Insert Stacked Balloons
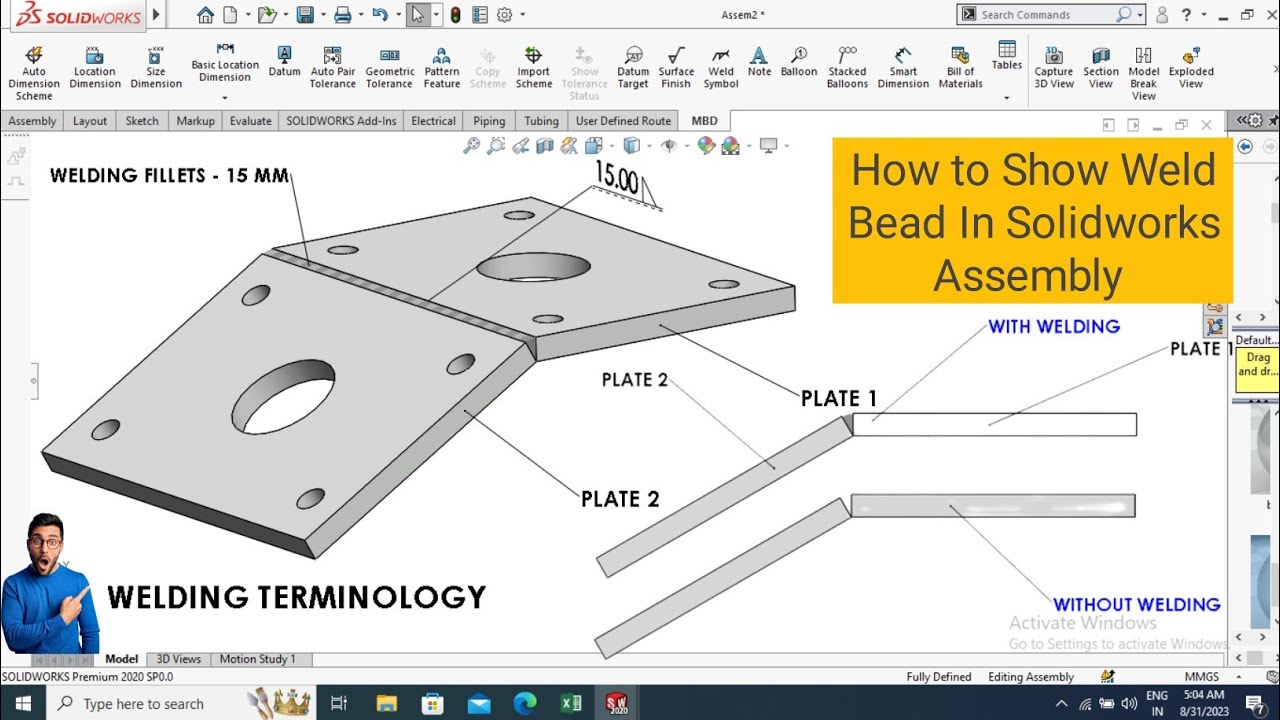 (847, 68)
